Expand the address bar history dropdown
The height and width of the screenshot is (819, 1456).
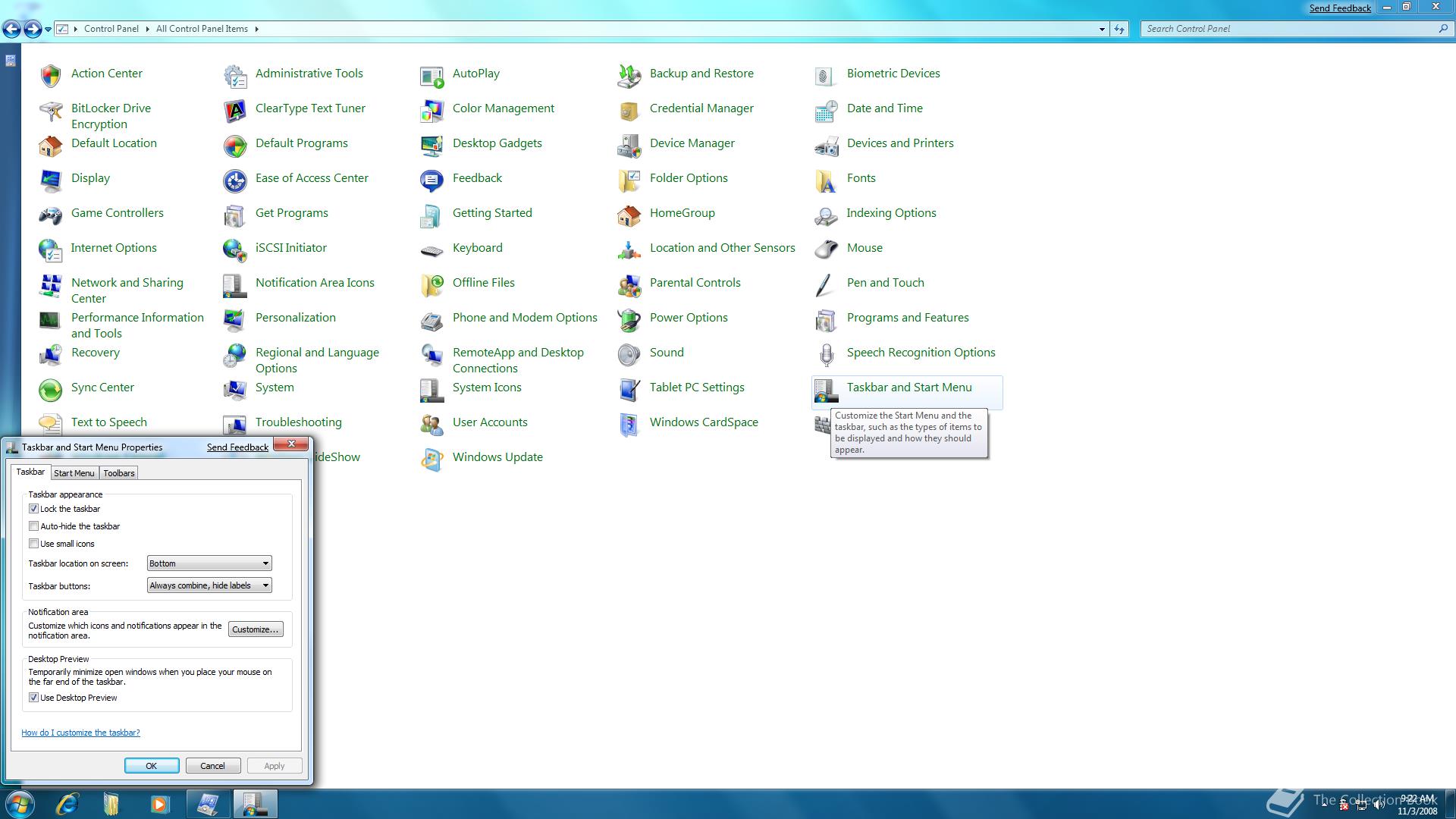tap(1102, 29)
